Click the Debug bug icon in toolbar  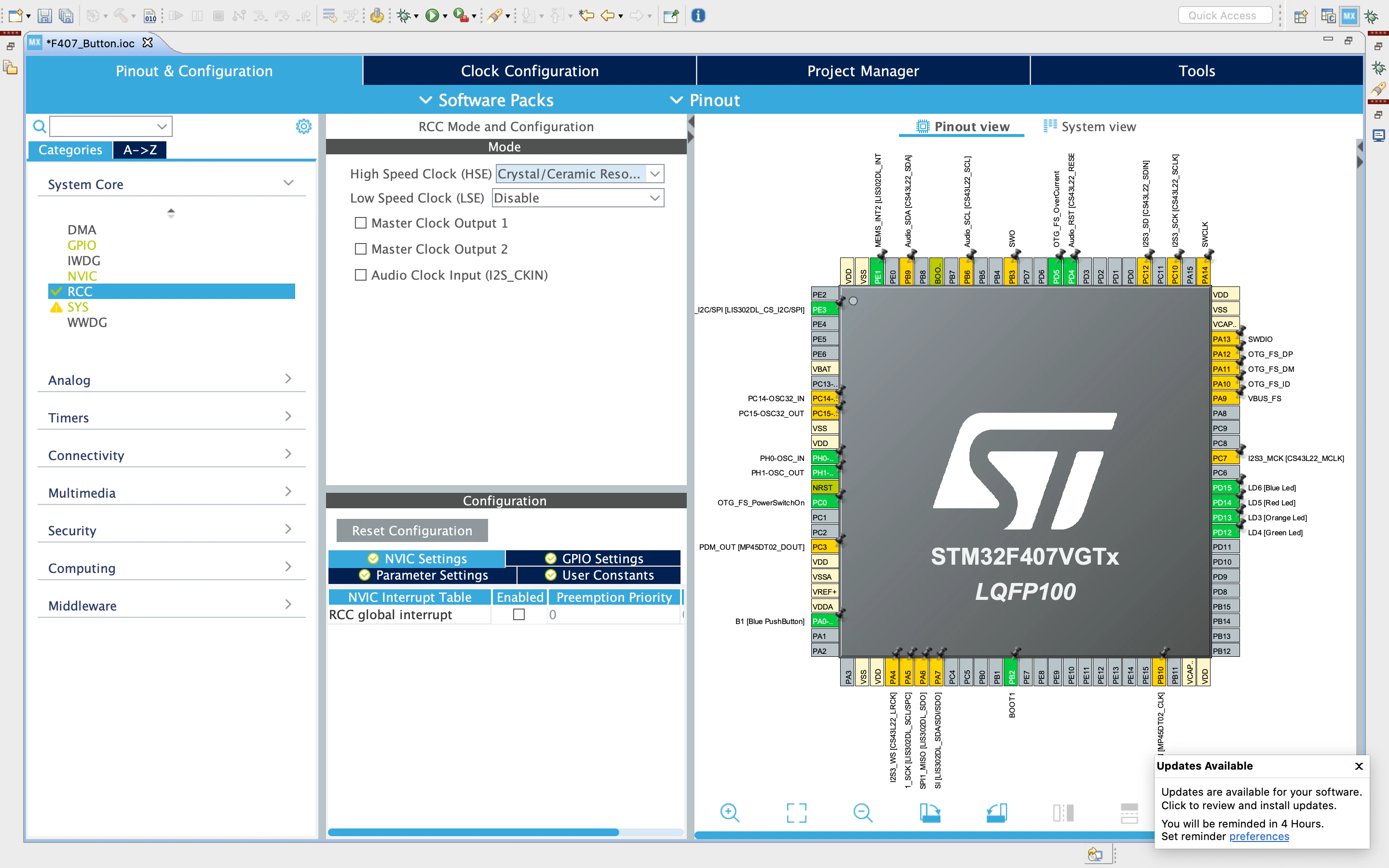404,15
